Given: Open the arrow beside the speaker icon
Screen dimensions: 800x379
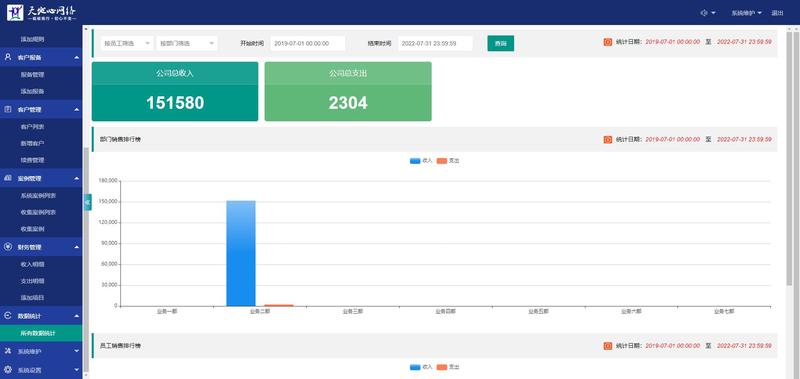Looking at the screenshot, I should click(x=713, y=13).
